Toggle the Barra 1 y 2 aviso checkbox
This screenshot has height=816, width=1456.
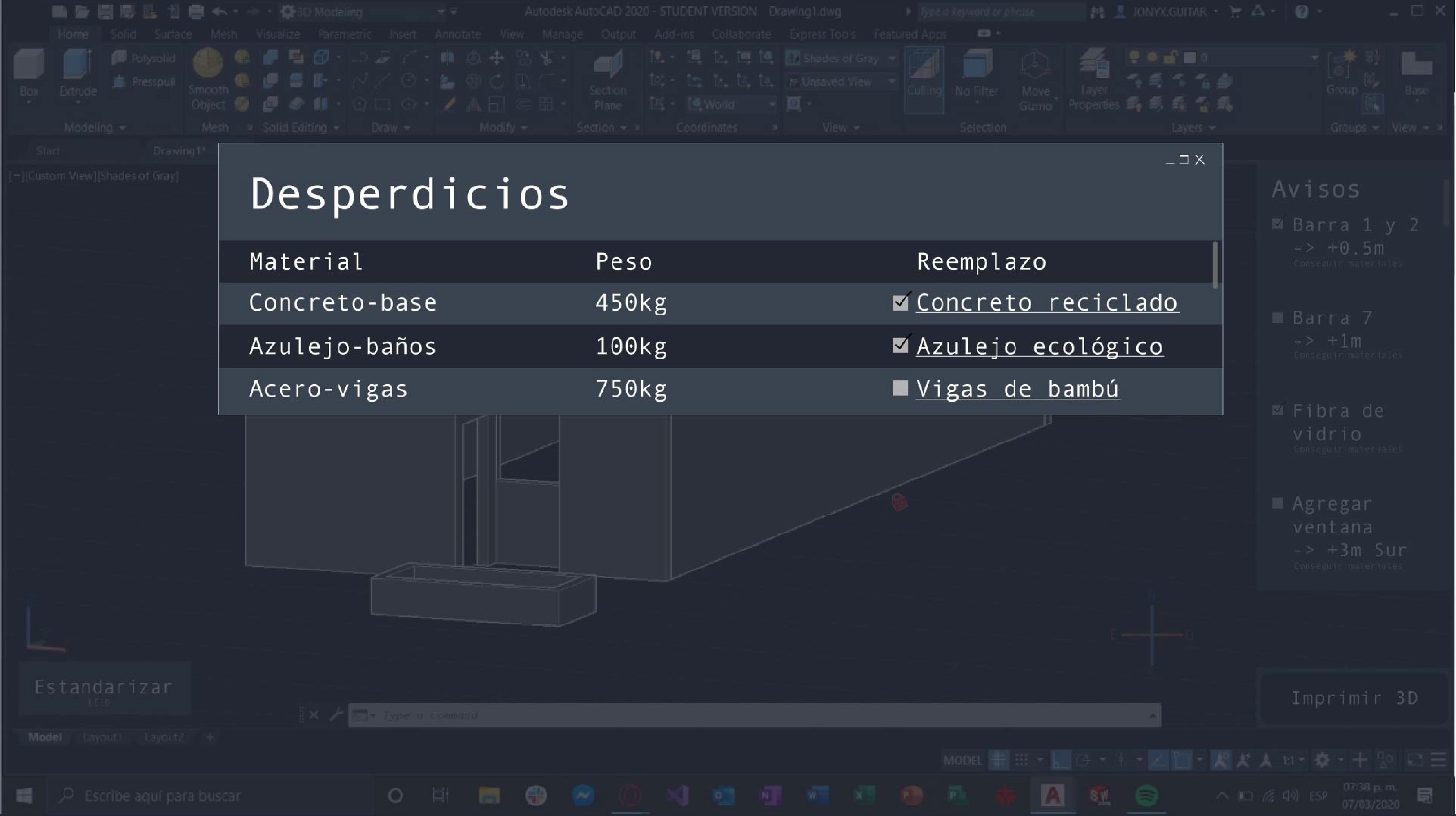pyautogui.click(x=1277, y=224)
